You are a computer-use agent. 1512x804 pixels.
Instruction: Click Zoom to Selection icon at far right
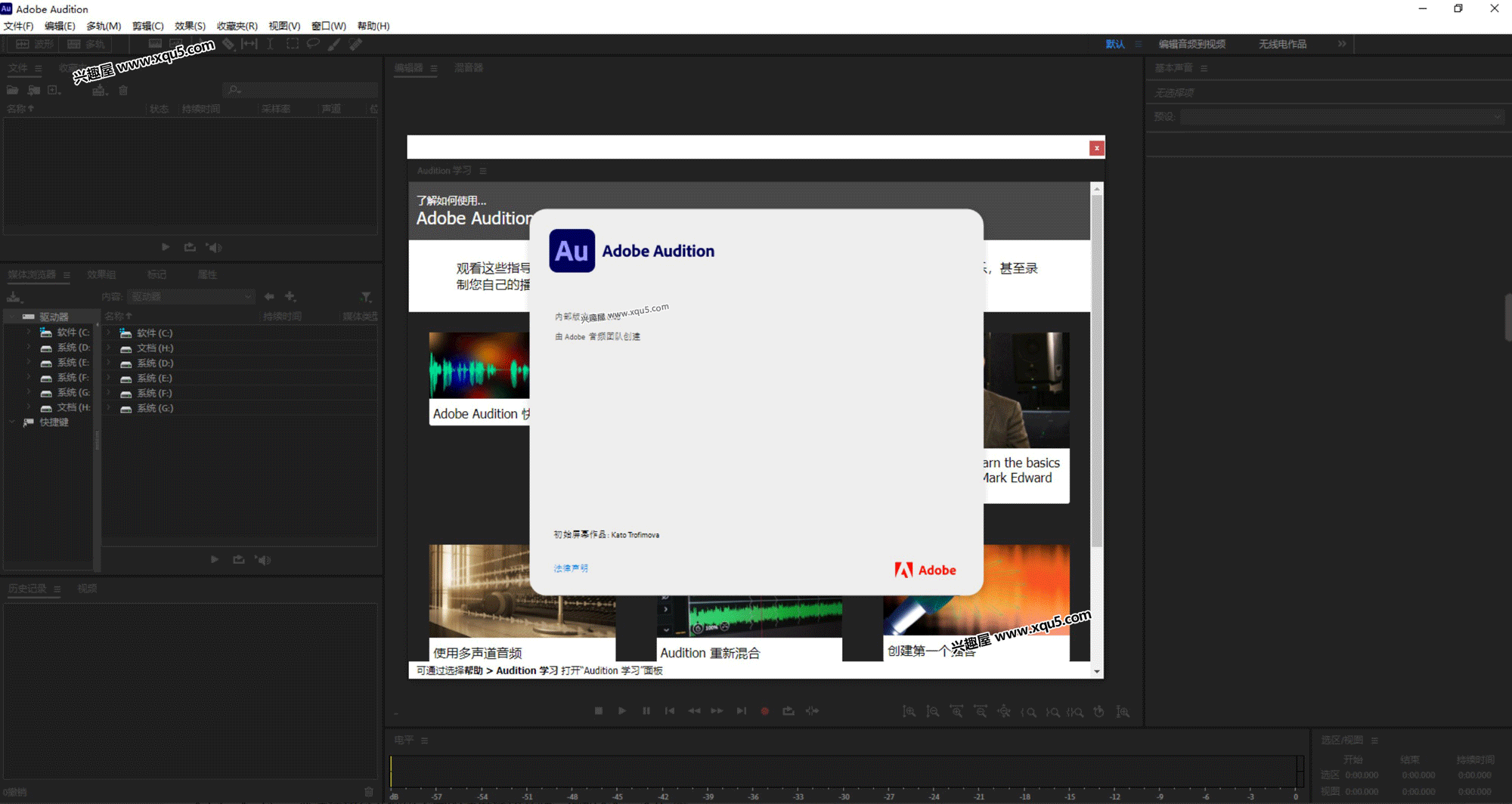click(x=1123, y=712)
